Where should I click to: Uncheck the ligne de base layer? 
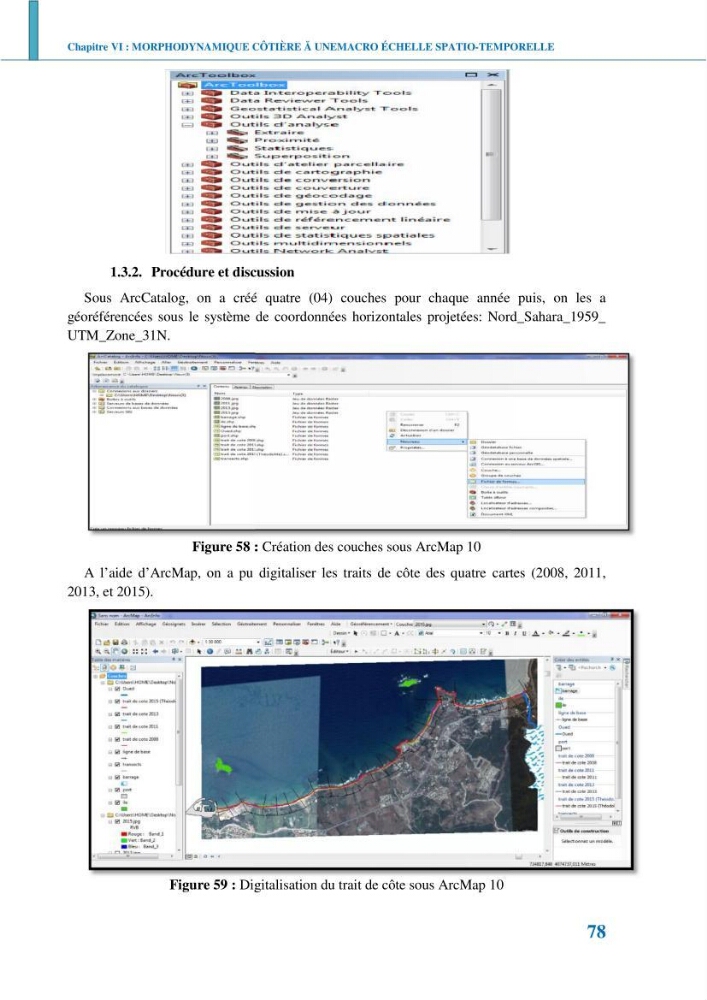[x=117, y=752]
